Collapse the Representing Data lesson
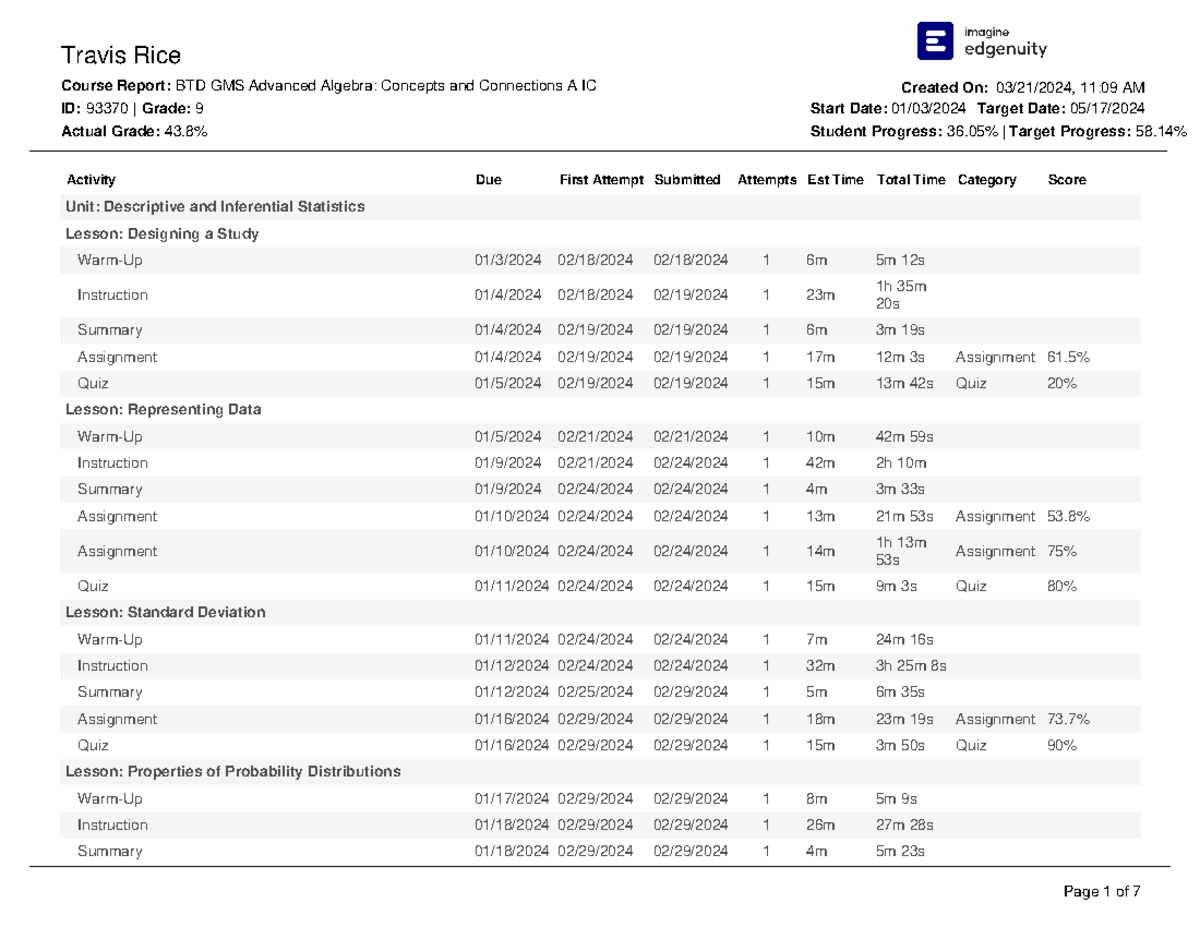Image resolution: width=1200 pixels, height=927 pixels. tap(164, 409)
